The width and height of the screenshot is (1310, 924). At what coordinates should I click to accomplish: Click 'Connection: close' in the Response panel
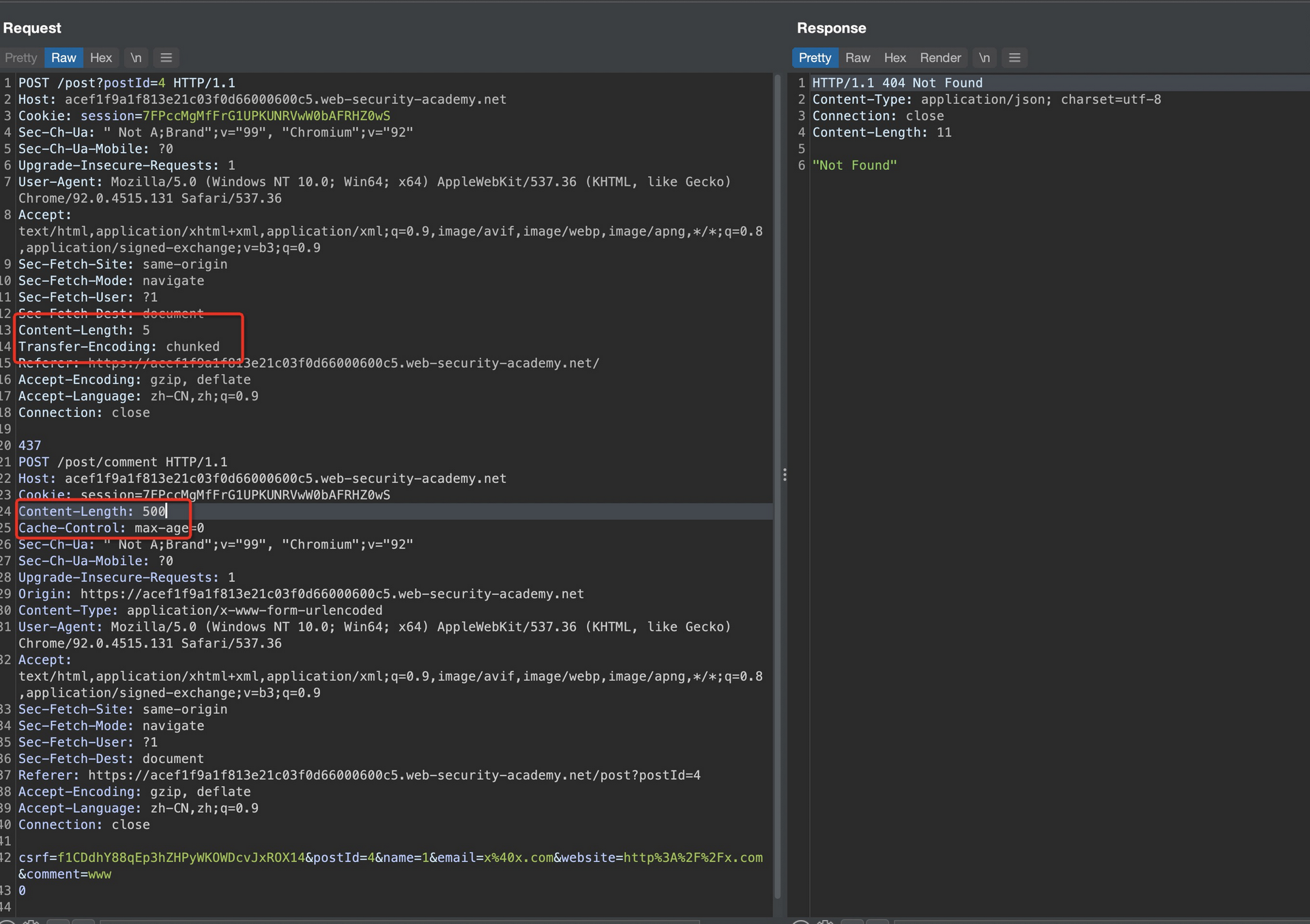pyautogui.click(x=878, y=116)
